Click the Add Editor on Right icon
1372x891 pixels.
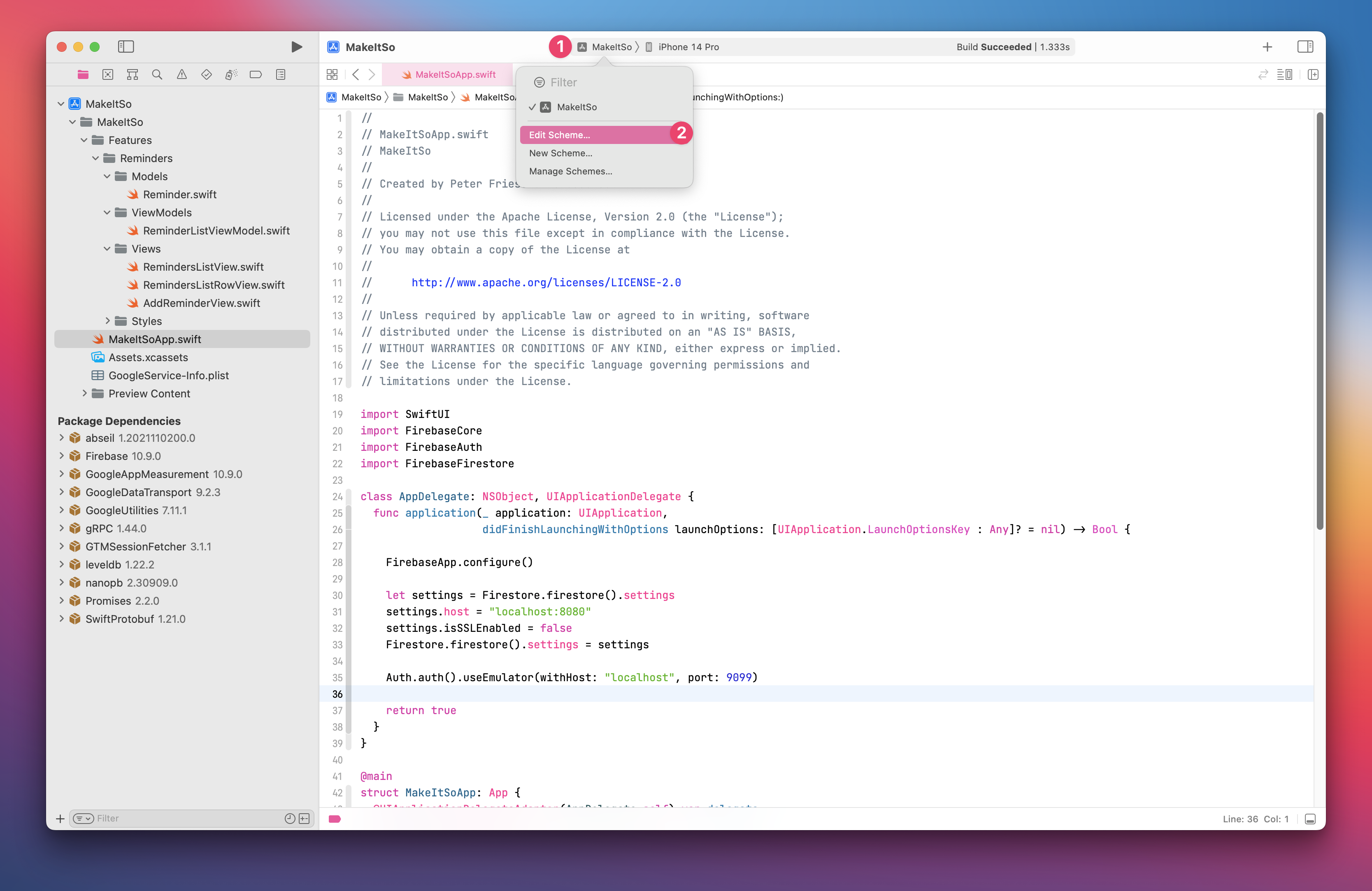click(1313, 74)
